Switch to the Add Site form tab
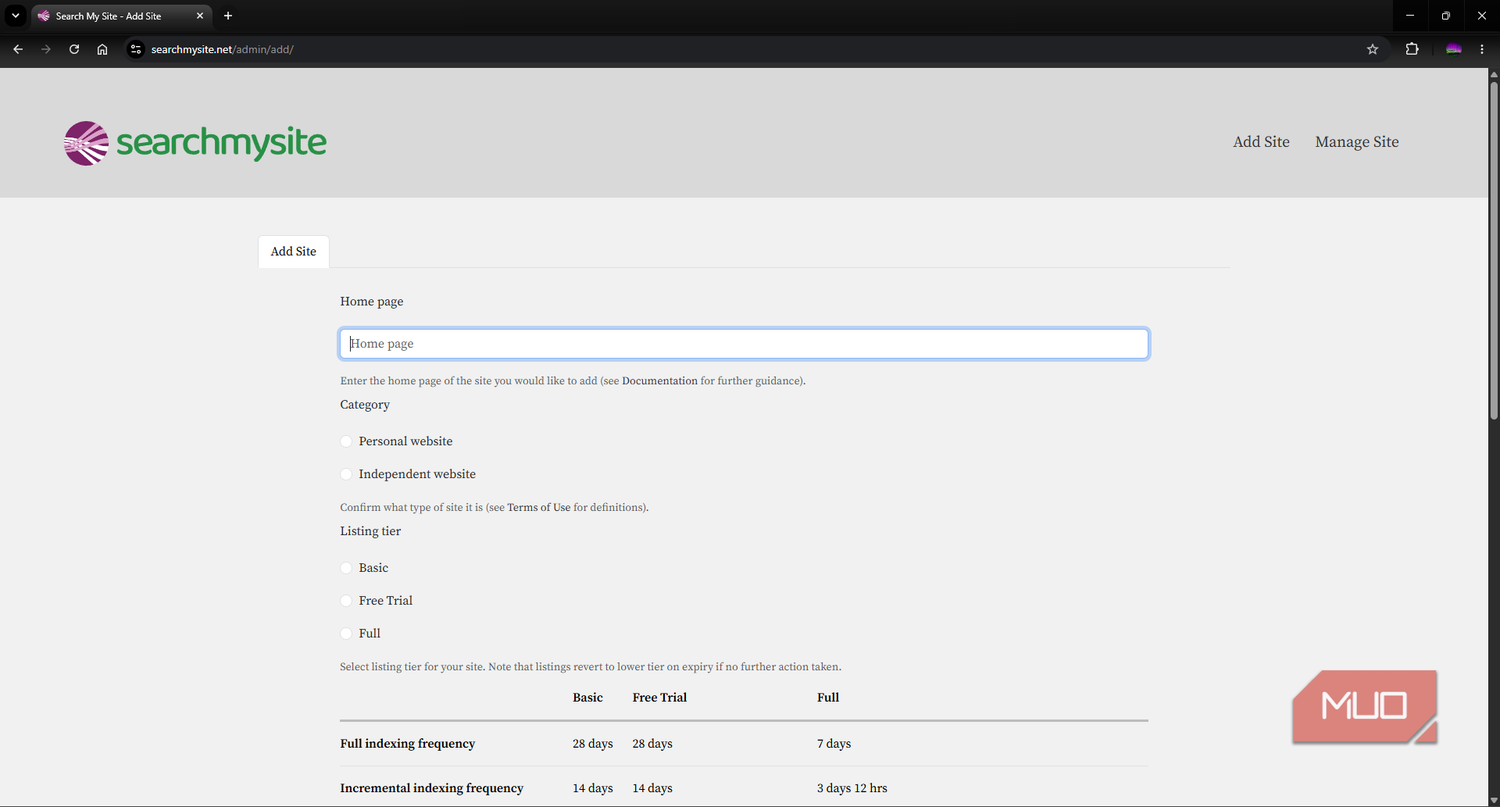1500x807 pixels. (293, 252)
